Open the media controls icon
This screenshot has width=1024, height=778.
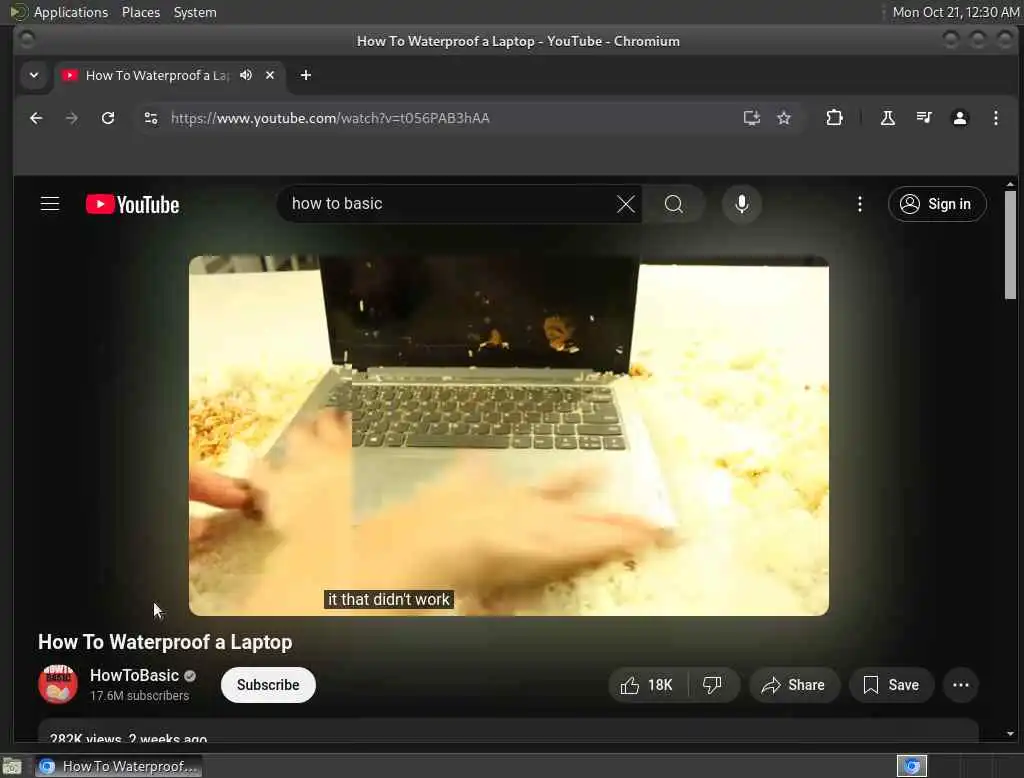click(923, 118)
